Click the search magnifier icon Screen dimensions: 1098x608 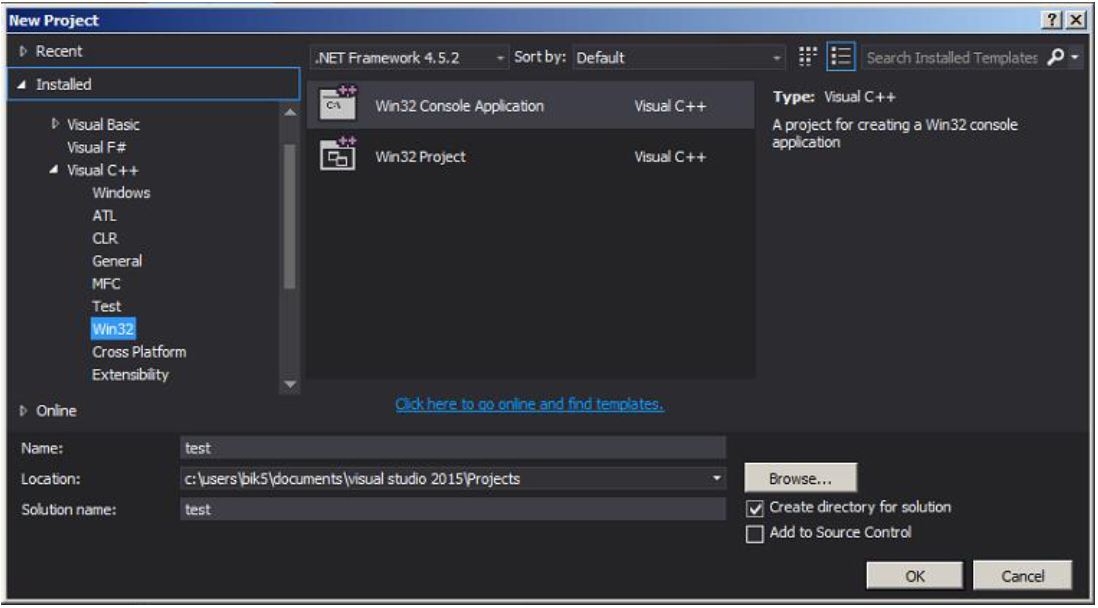coord(1056,57)
